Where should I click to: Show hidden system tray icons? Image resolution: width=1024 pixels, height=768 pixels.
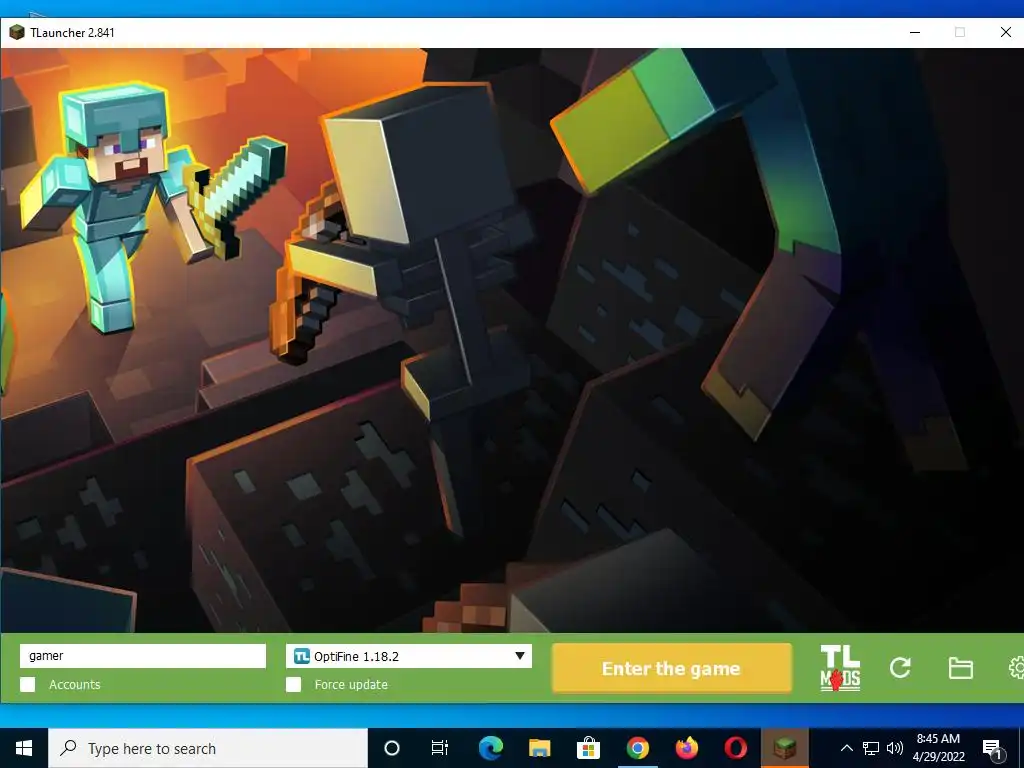tap(846, 748)
